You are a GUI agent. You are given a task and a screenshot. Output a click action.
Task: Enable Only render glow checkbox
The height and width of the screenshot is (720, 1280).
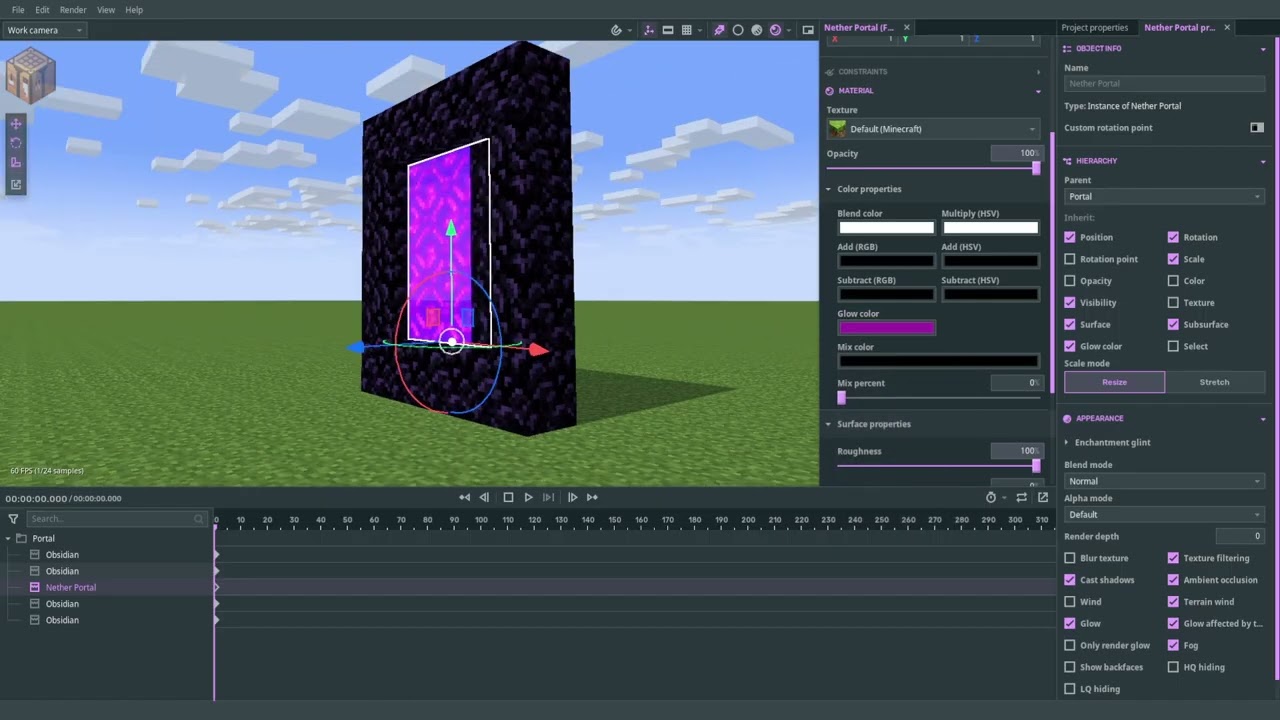click(x=1070, y=645)
